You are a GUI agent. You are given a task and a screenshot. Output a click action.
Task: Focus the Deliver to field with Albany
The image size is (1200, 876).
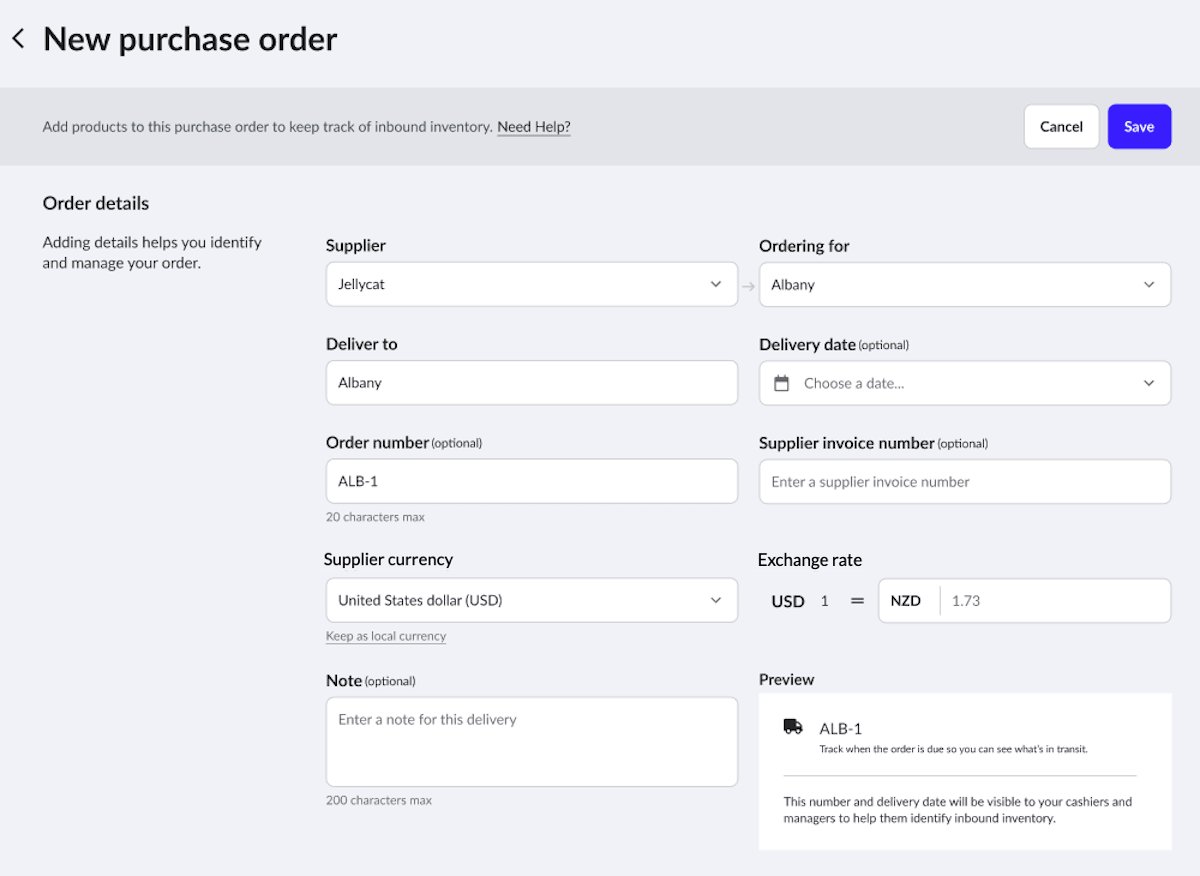532,383
